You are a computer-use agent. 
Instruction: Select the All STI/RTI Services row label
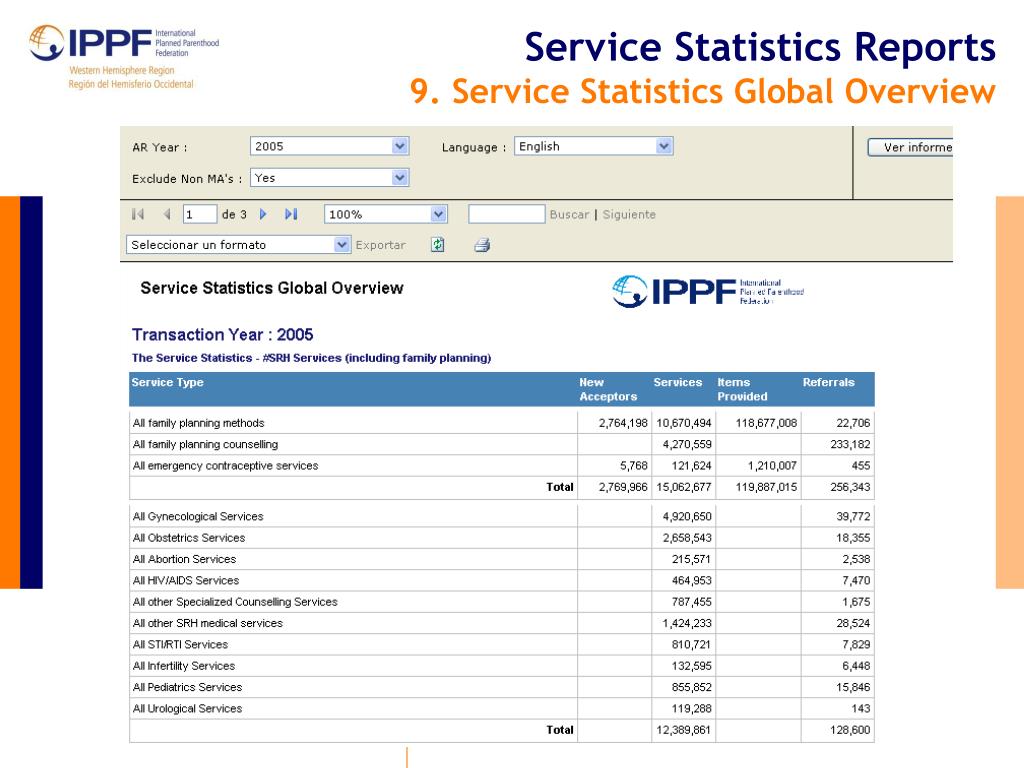180,645
